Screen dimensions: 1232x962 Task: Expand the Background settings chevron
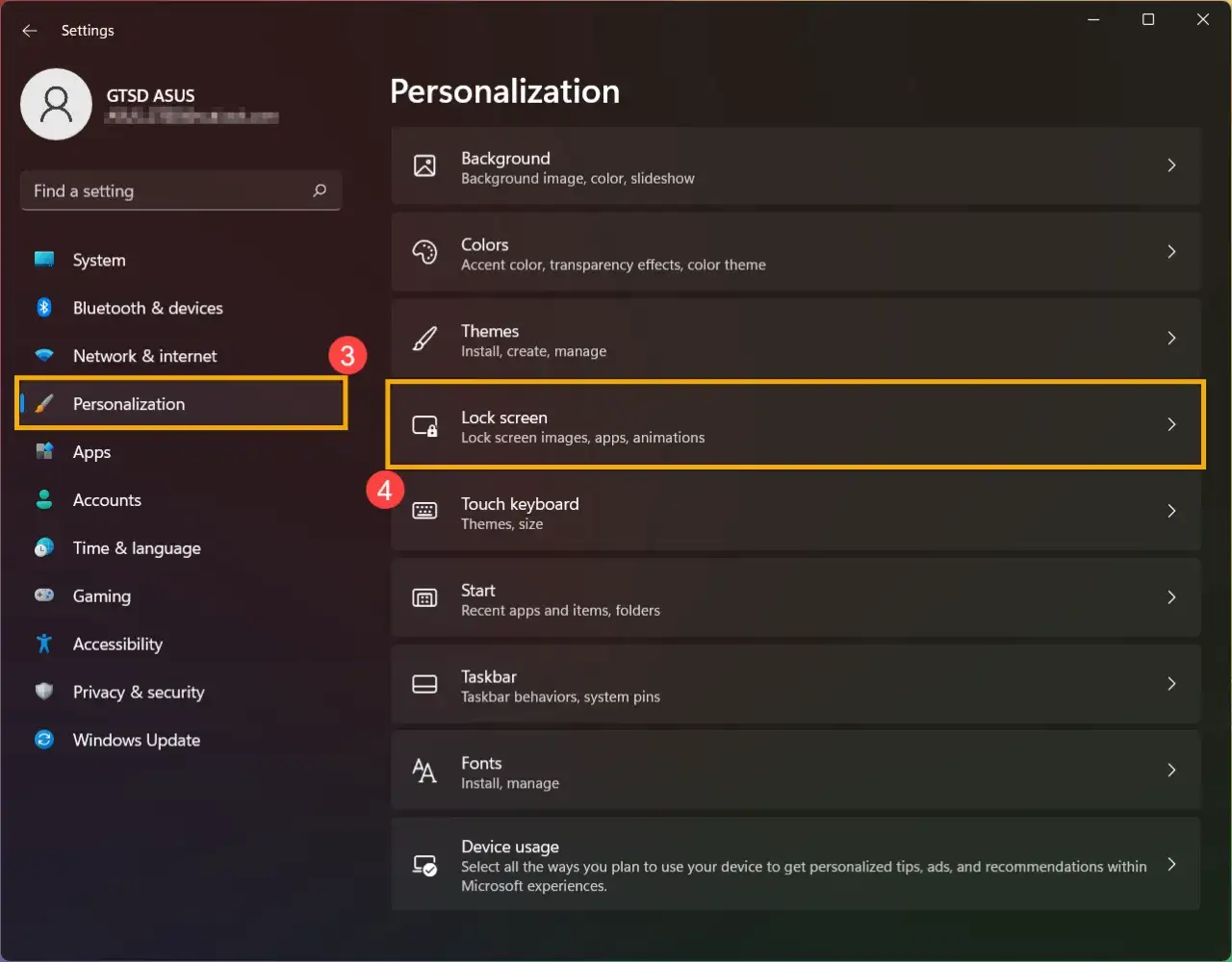click(x=1171, y=165)
